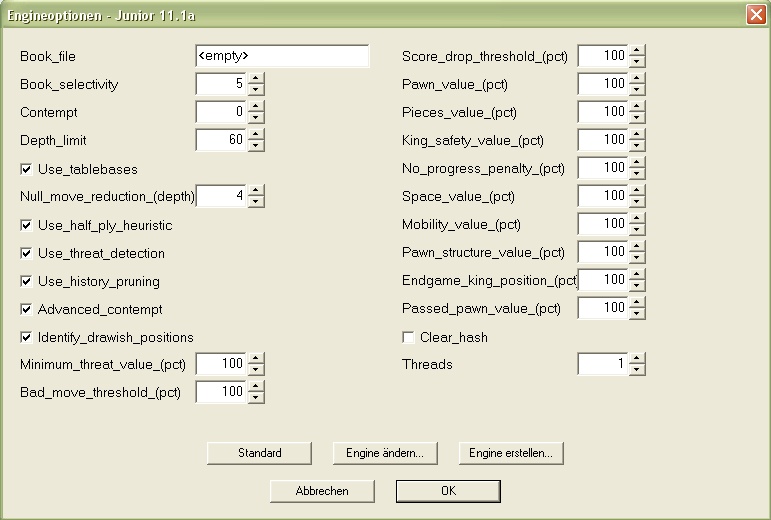This screenshot has width=771, height=520.
Task: Decrease Space_value with down arrow
Action: (637, 202)
